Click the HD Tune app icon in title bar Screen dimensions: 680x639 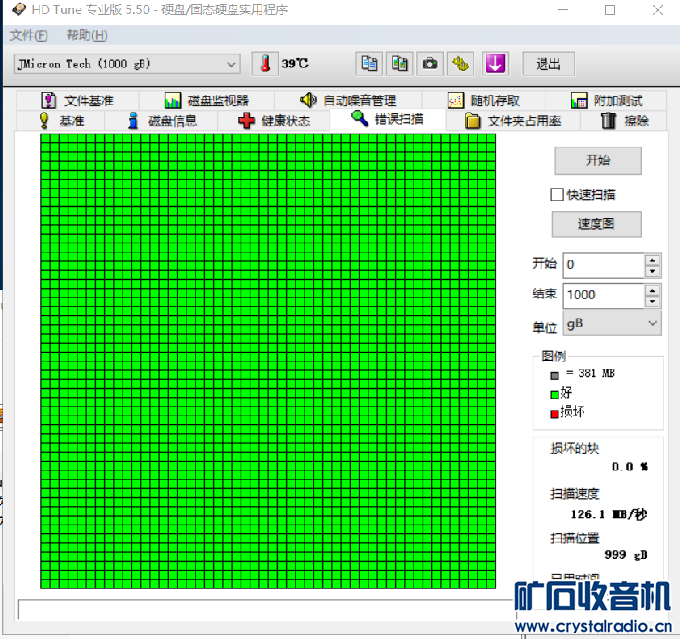tap(19, 10)
